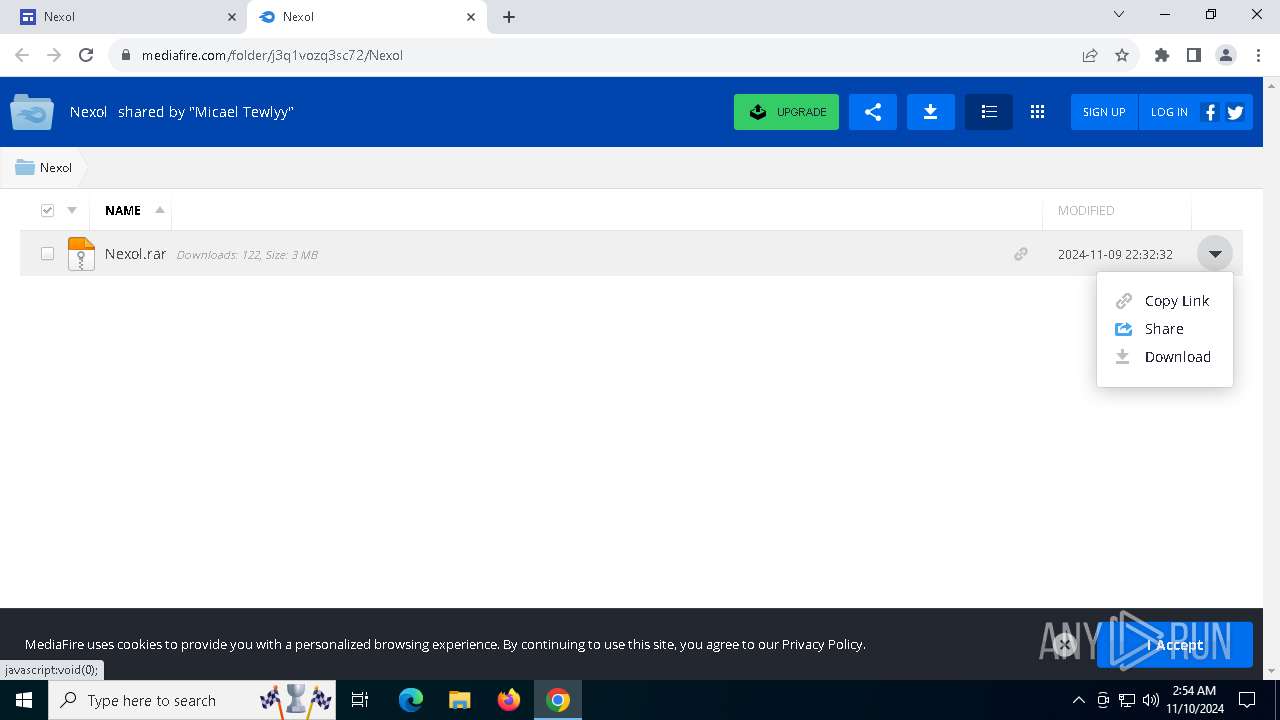Screen dimensions: 1280x720
Task: Check the Nexol.rar row checkbox
Action: (x=47, y=254)
